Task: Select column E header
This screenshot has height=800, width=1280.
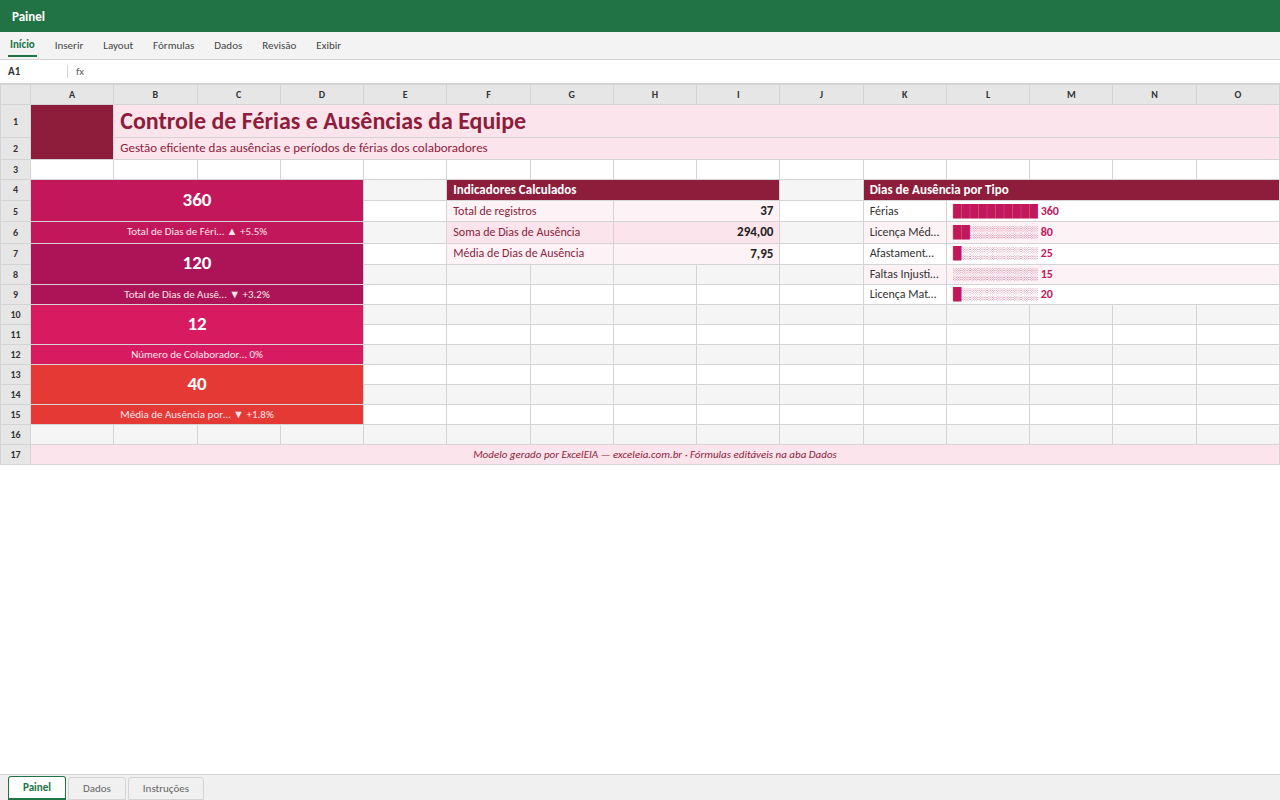Action: 405,95
